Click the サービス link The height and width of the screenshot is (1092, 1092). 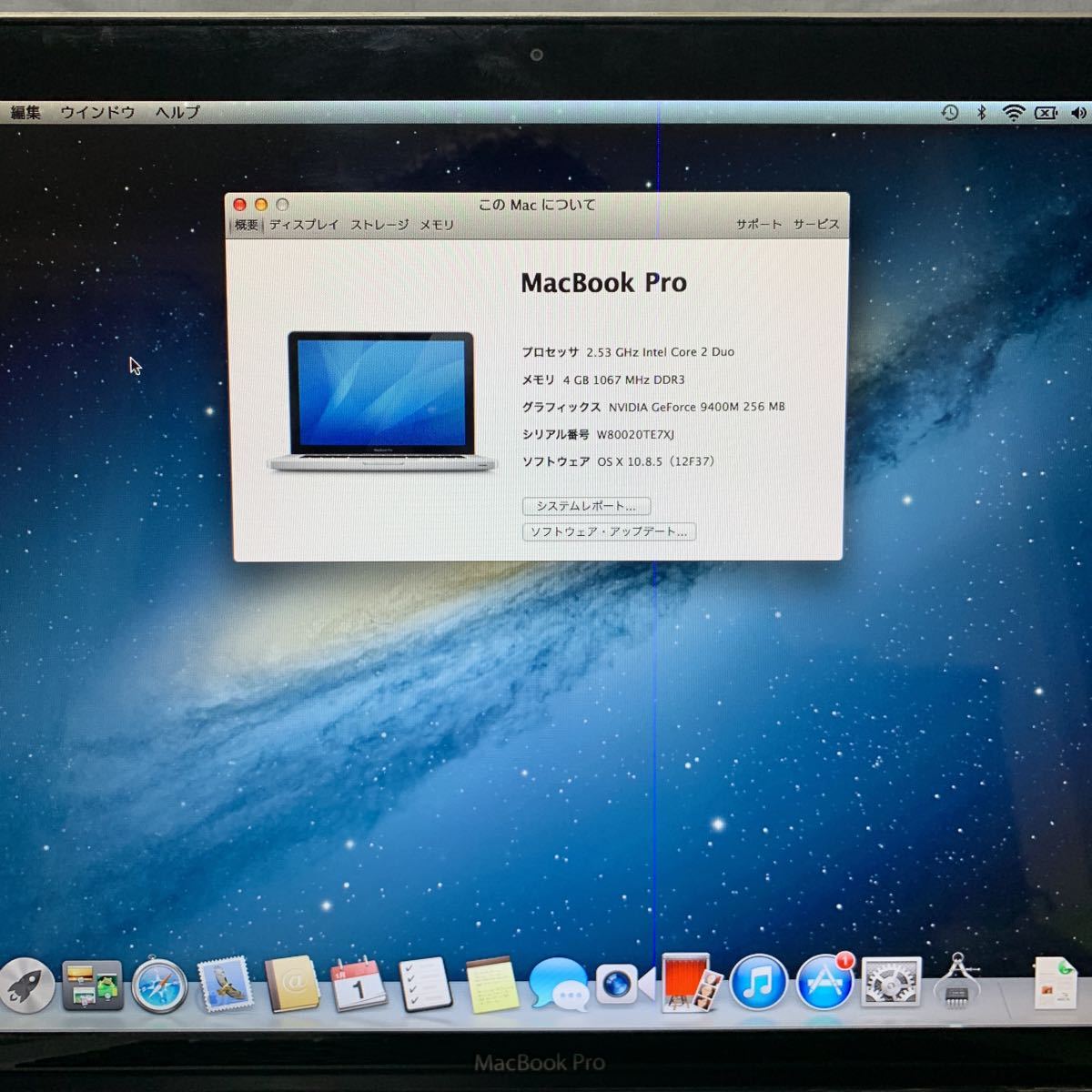point(815,224)
